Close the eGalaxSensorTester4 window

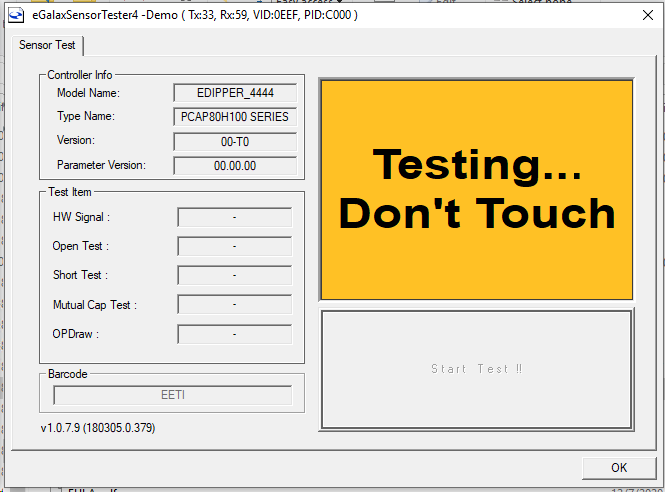pos(648,15)
